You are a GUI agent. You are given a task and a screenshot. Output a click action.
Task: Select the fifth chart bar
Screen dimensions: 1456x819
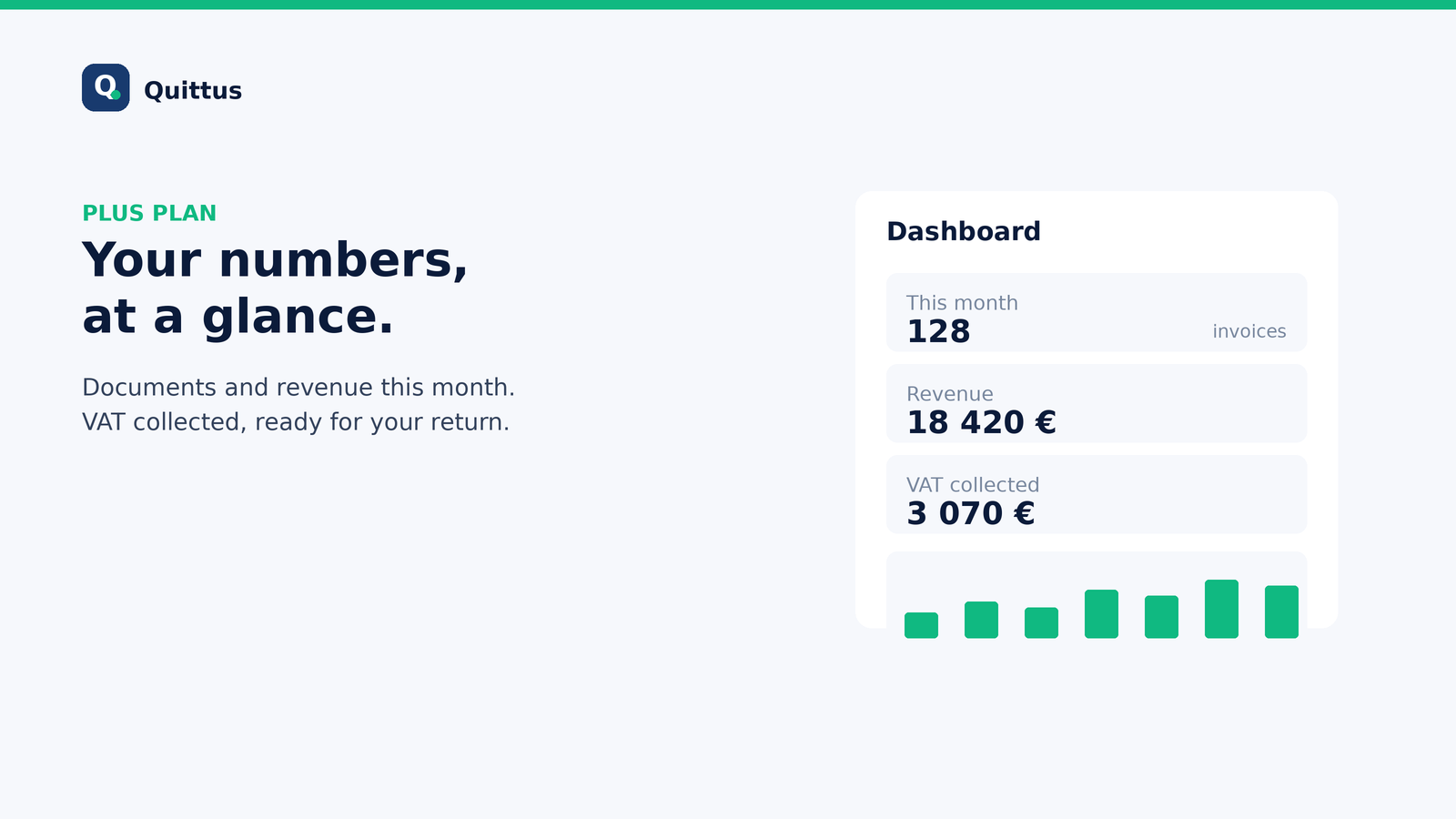[x=1161, y=617]
